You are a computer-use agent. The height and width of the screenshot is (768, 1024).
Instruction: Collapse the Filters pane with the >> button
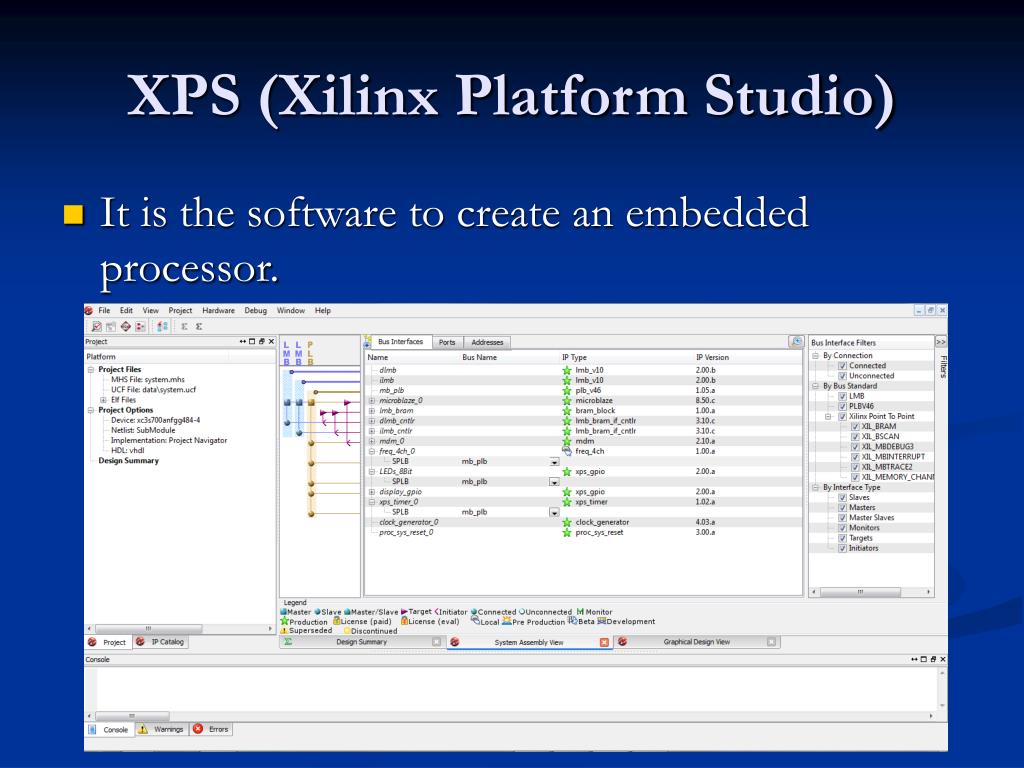click(x=941, y=342)
